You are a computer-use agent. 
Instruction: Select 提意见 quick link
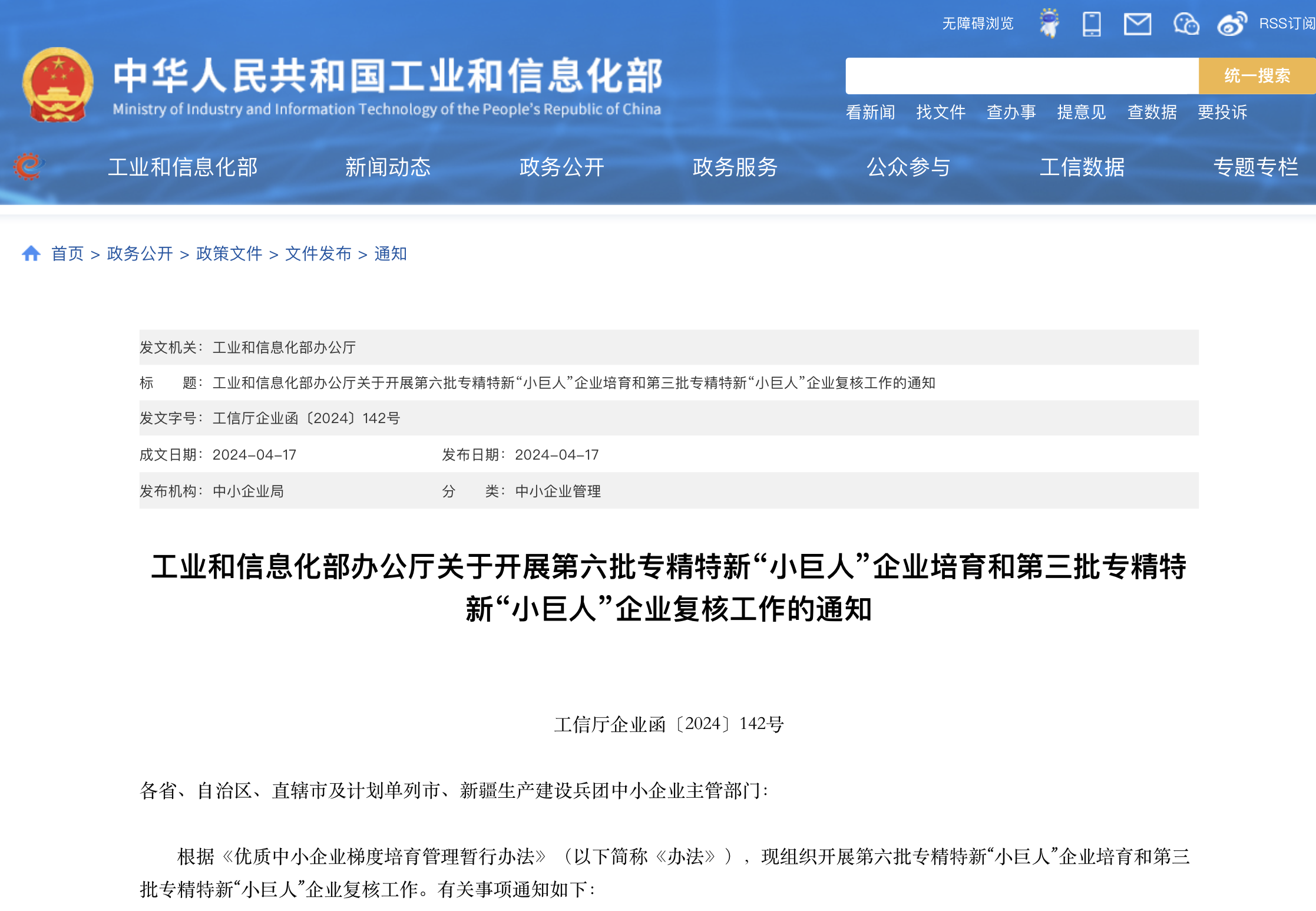(x=1082, y=112)
